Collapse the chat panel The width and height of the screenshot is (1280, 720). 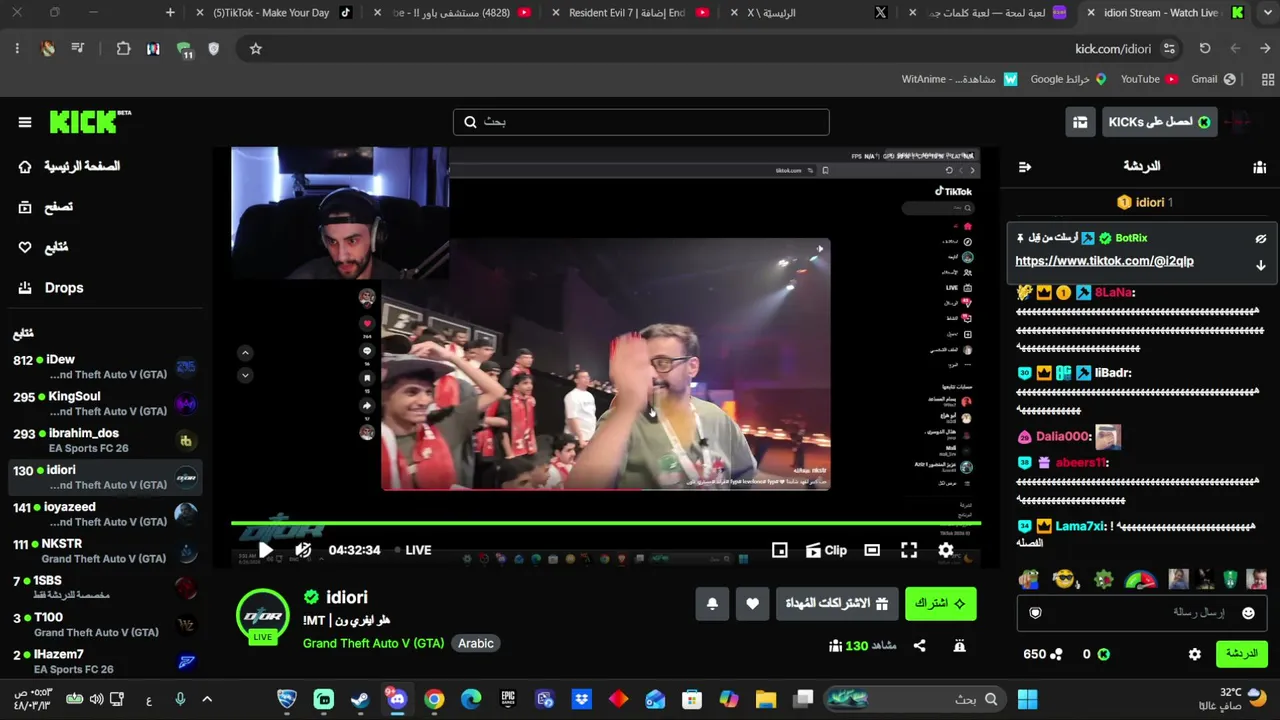(x=1024, y=167)
